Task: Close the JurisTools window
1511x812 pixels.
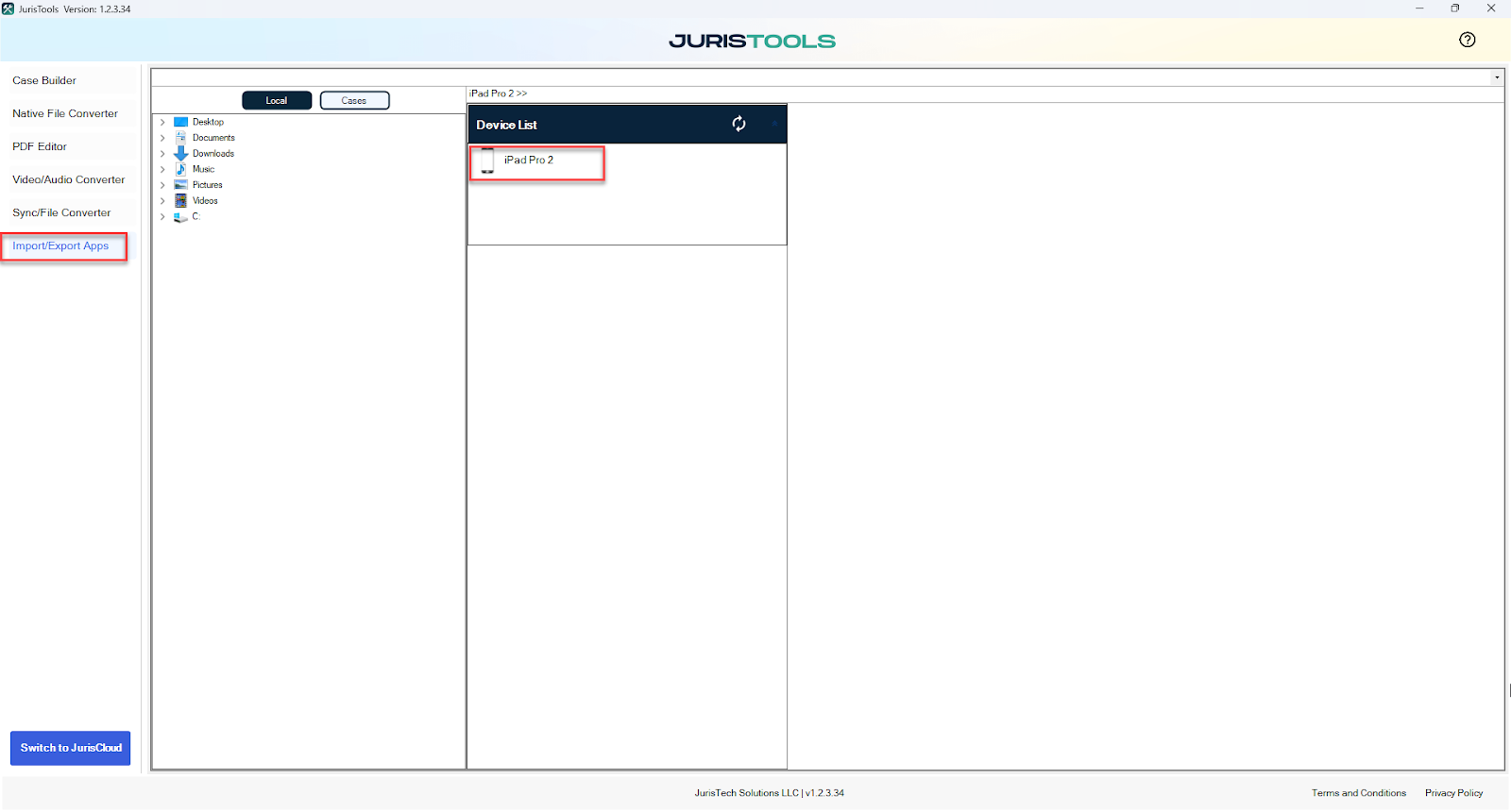Action: point(1491,8)
